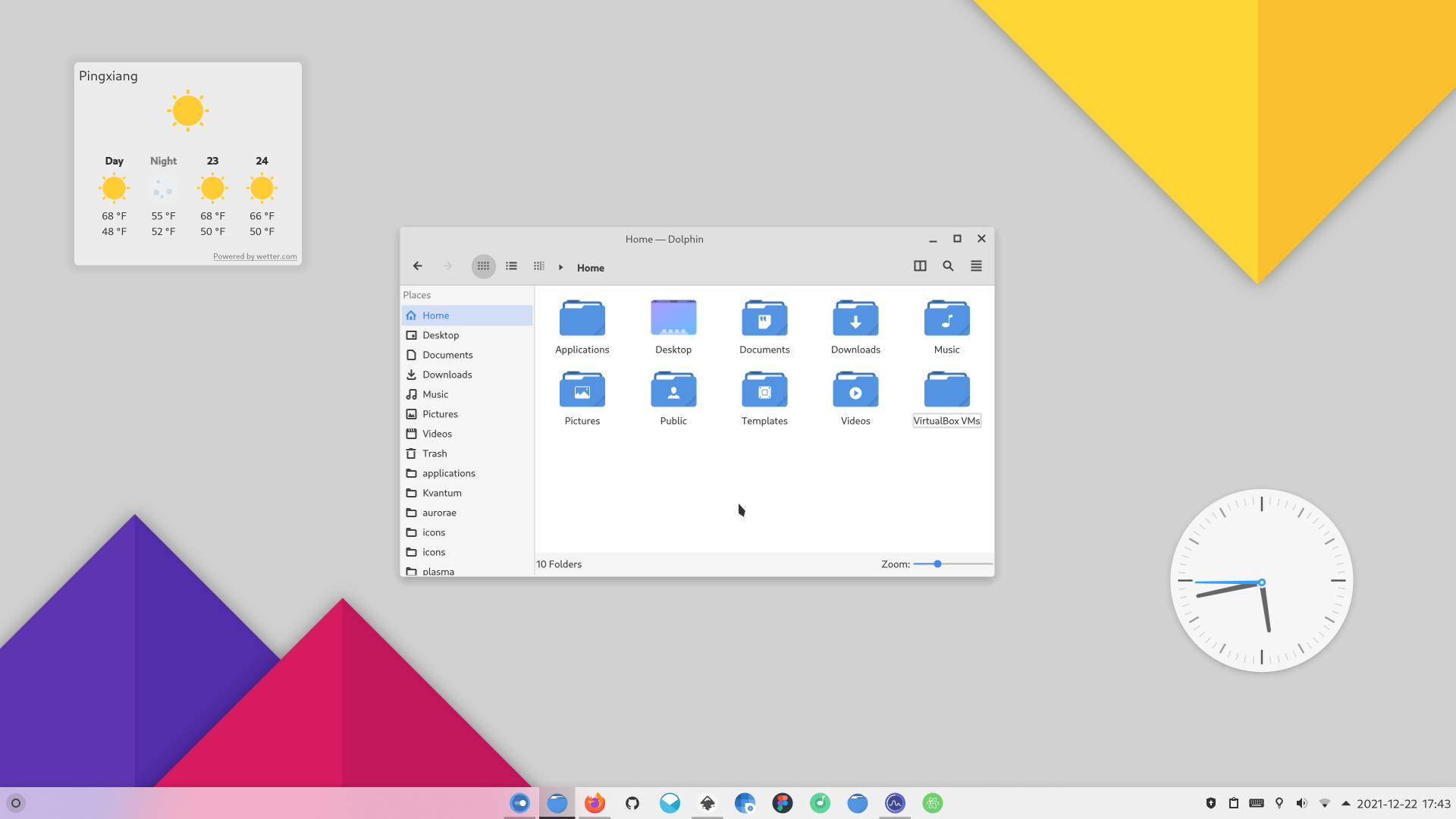Open System Settings from taskbar

pyautogui.click(x=519, y=803)
